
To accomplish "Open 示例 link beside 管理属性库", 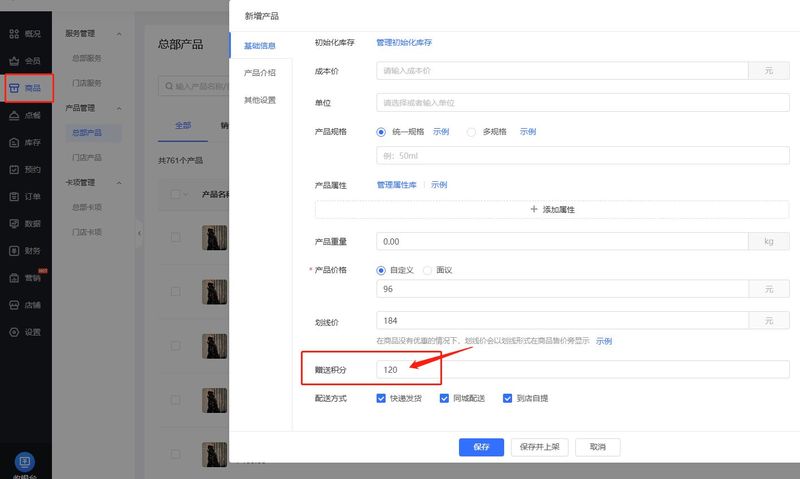I will pos(439,185).
